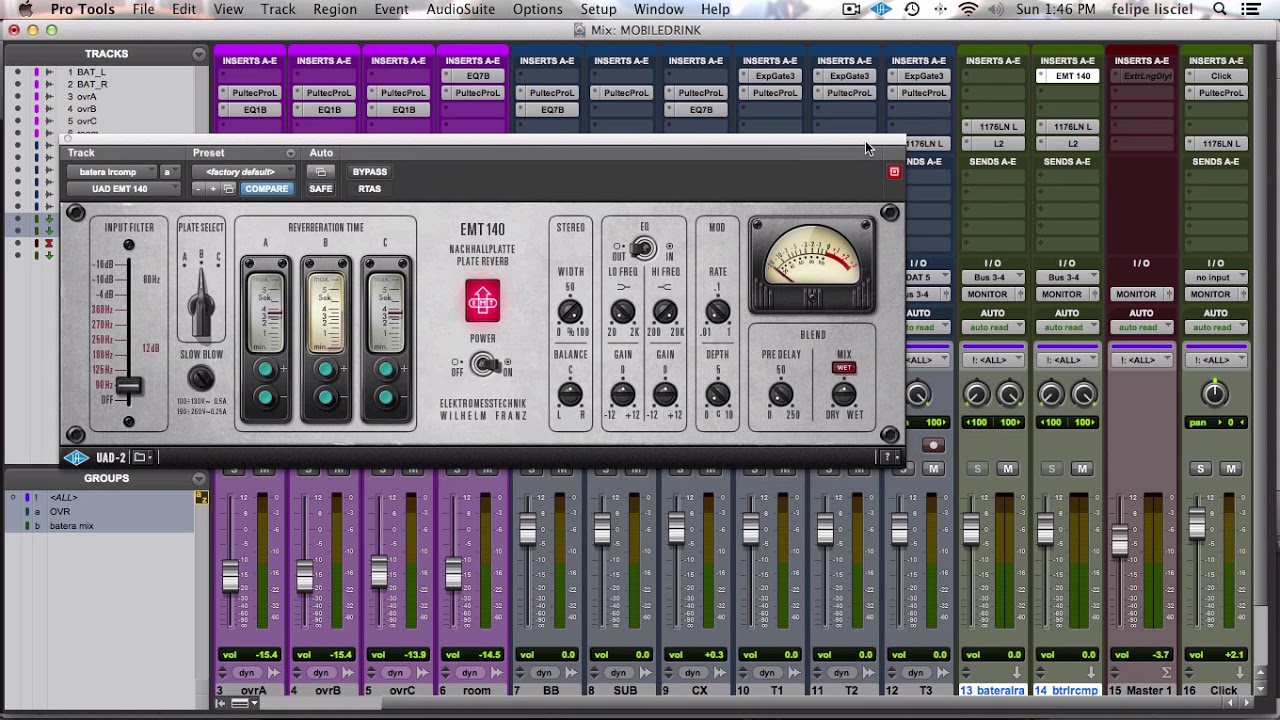
Task: Click the plugin target button in the header
Action: coord(894,172)
